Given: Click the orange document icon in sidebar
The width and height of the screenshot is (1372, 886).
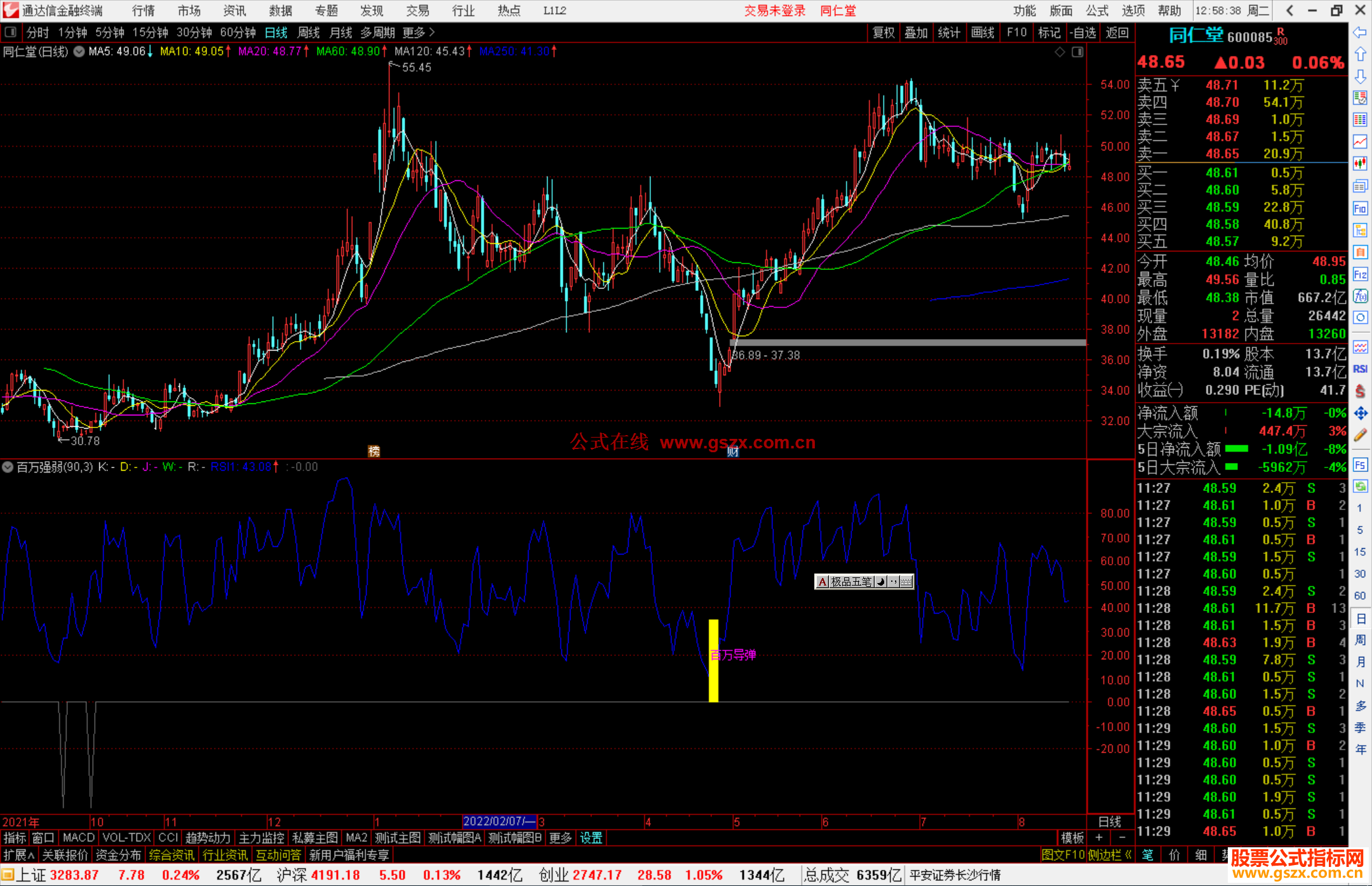Looking at the screenshot, I should (1360, 252).
